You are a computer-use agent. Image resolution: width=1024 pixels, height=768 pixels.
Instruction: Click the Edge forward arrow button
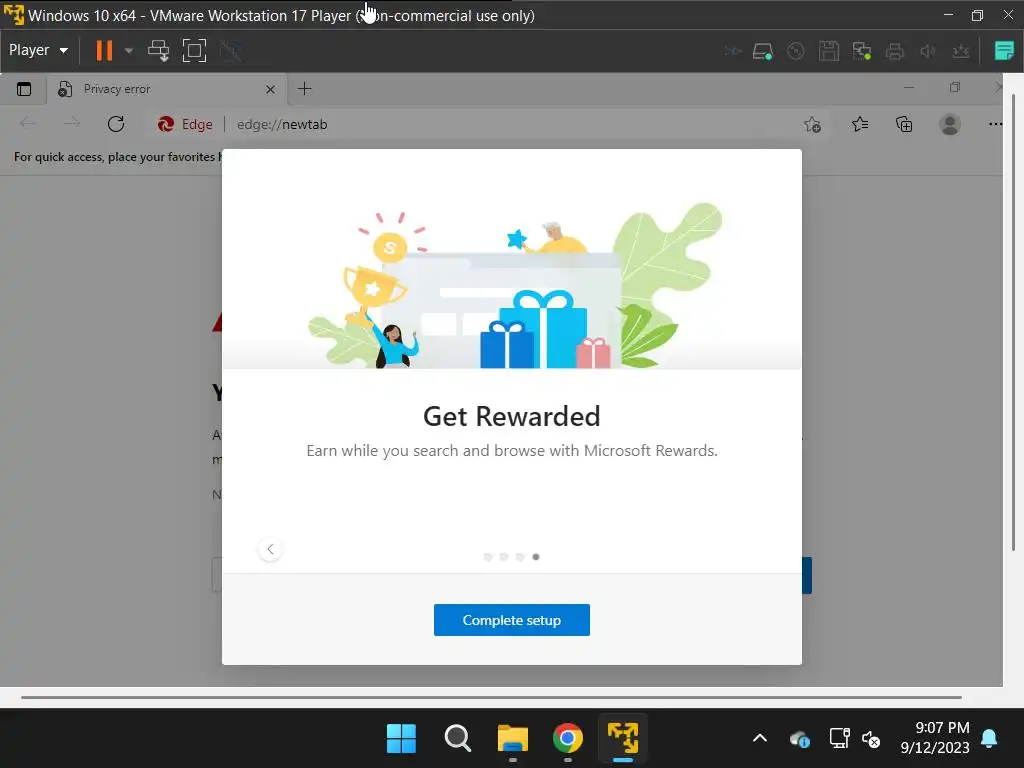(x=71, y=124)
